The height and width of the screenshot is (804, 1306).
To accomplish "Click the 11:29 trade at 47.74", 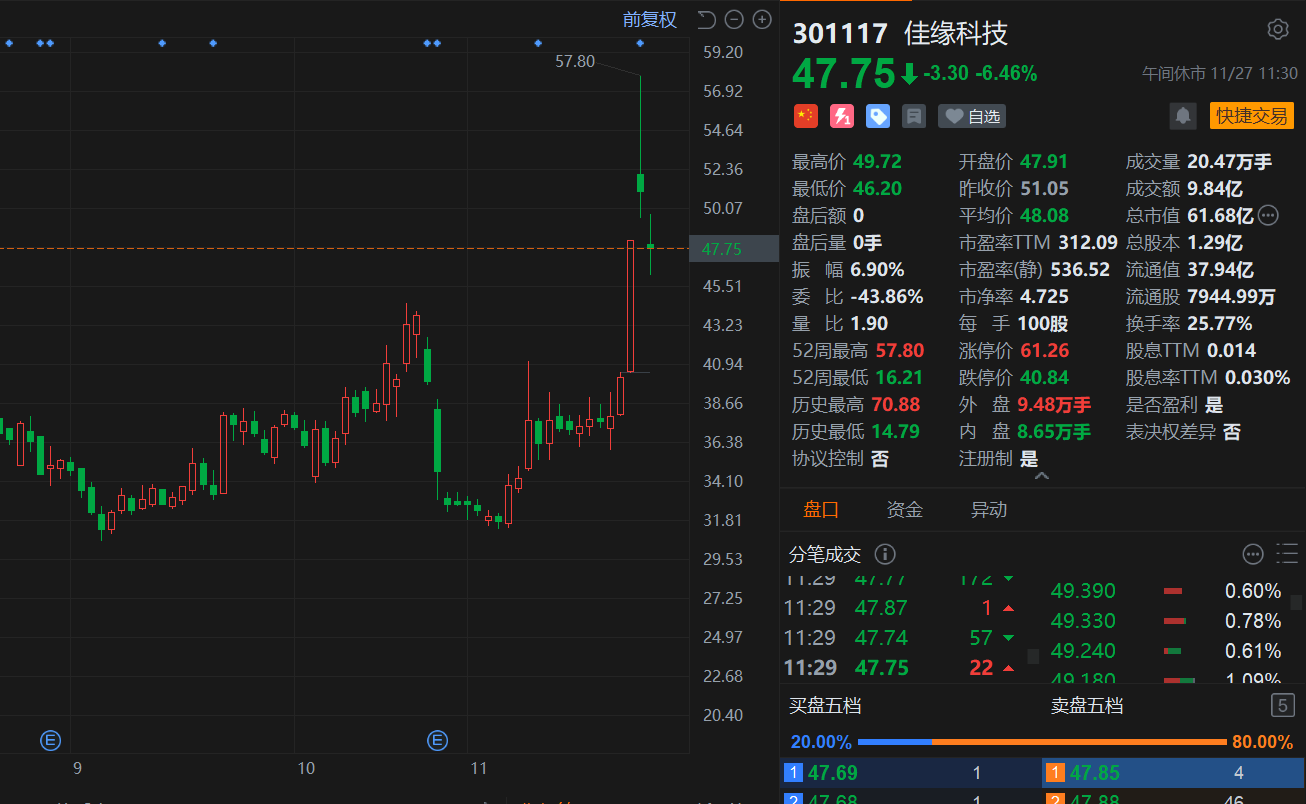I will tap(902, 638).
